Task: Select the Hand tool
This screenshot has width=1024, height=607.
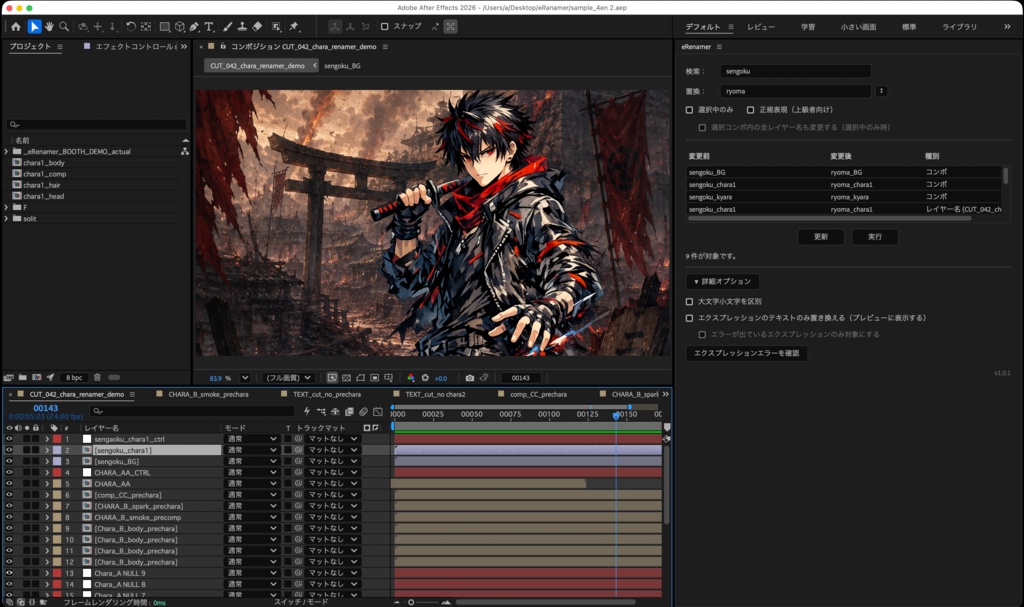Action: coord(49,27)
